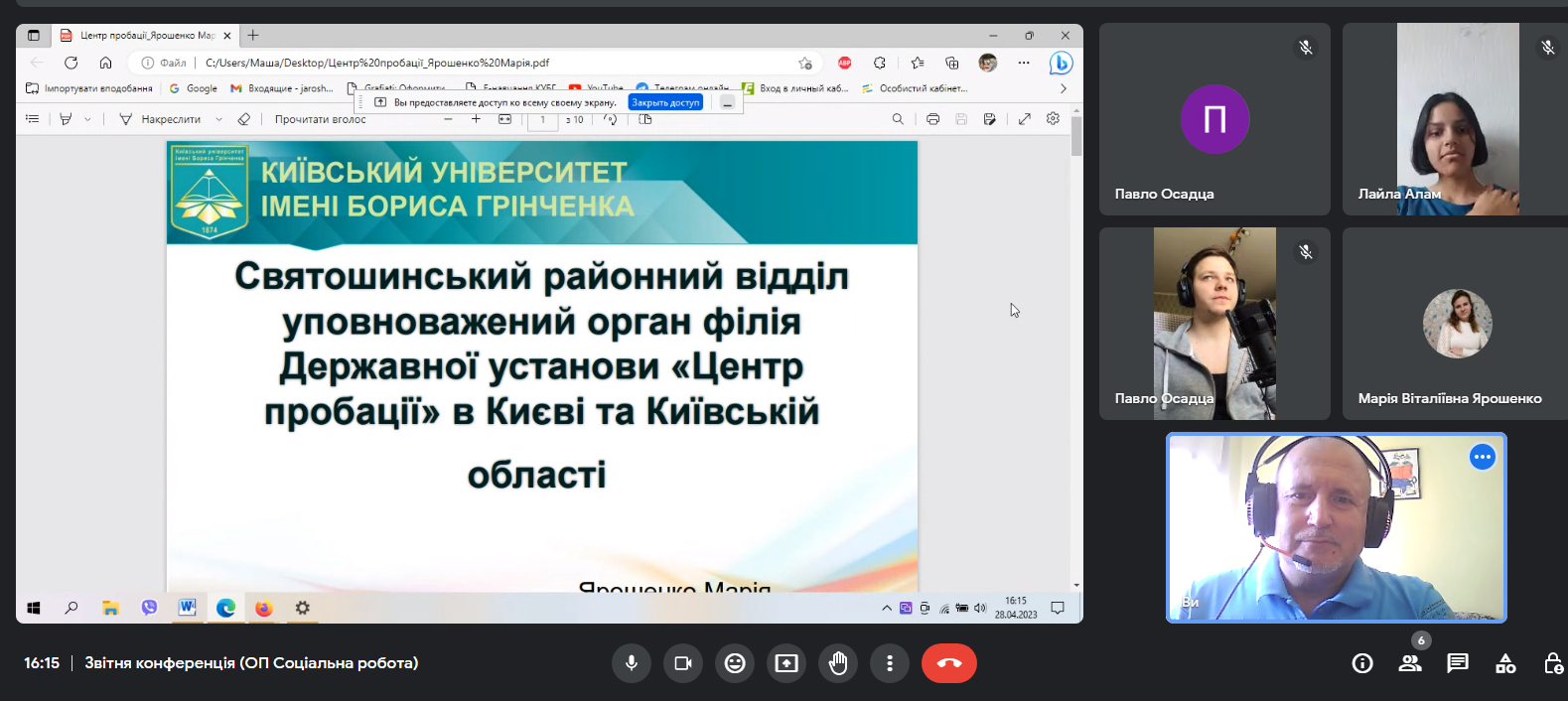The width and height of the screenshot is (1568, 701).
Task: Open the 'Імпортувати вподобання' bookmark
Action: (x=89, y=88)
